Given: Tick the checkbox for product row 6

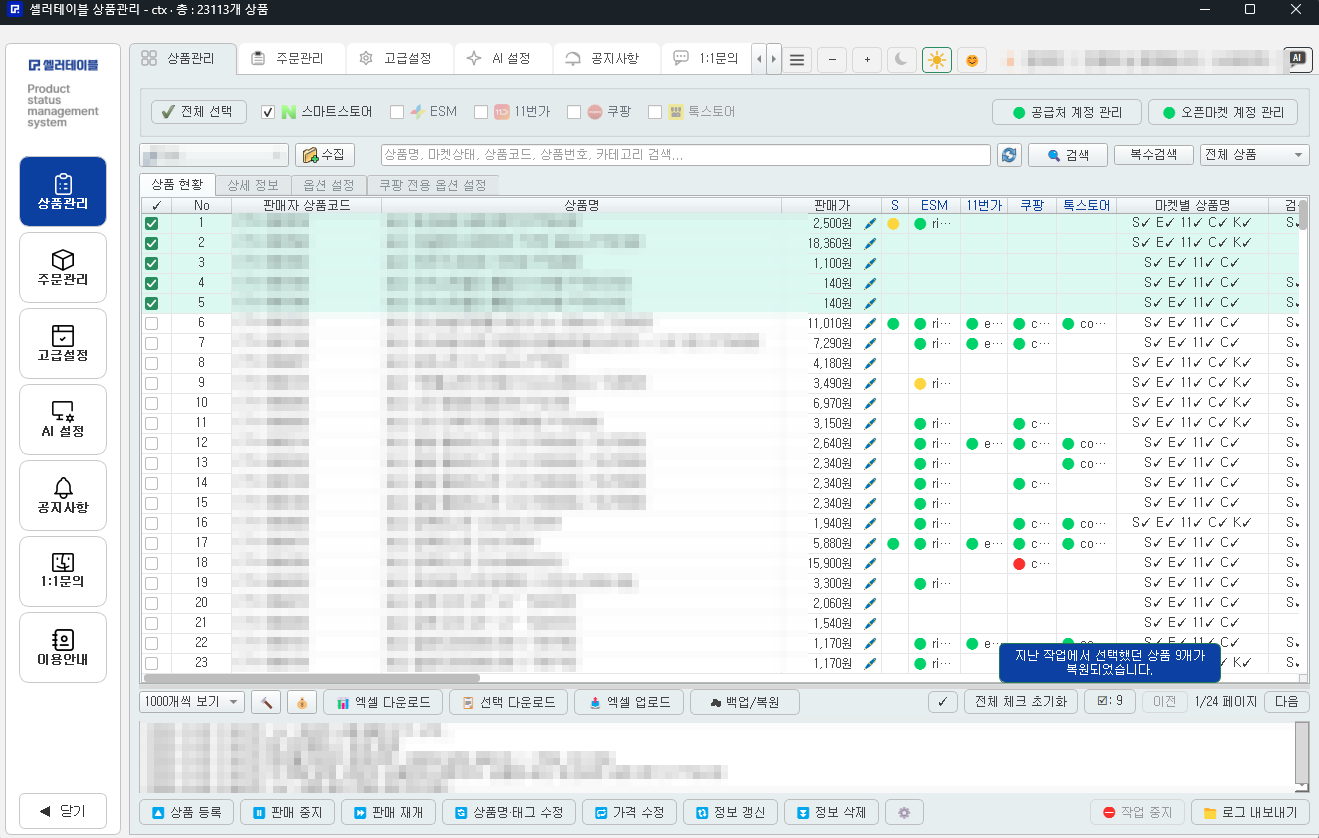Looking at the screenshot, I should (152, 323).
